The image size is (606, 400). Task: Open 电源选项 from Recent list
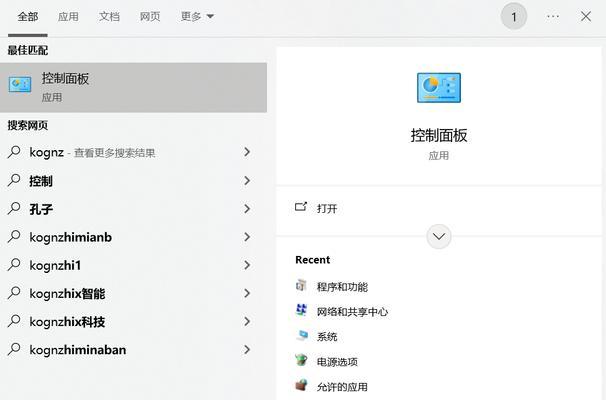(x=337, y=362)
